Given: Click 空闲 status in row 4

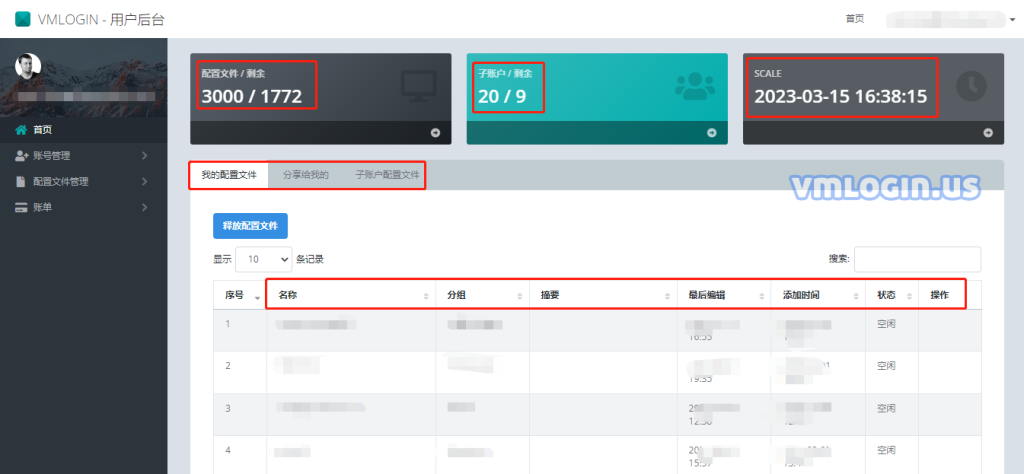Looking at the screenshot, I should point(886,450).
